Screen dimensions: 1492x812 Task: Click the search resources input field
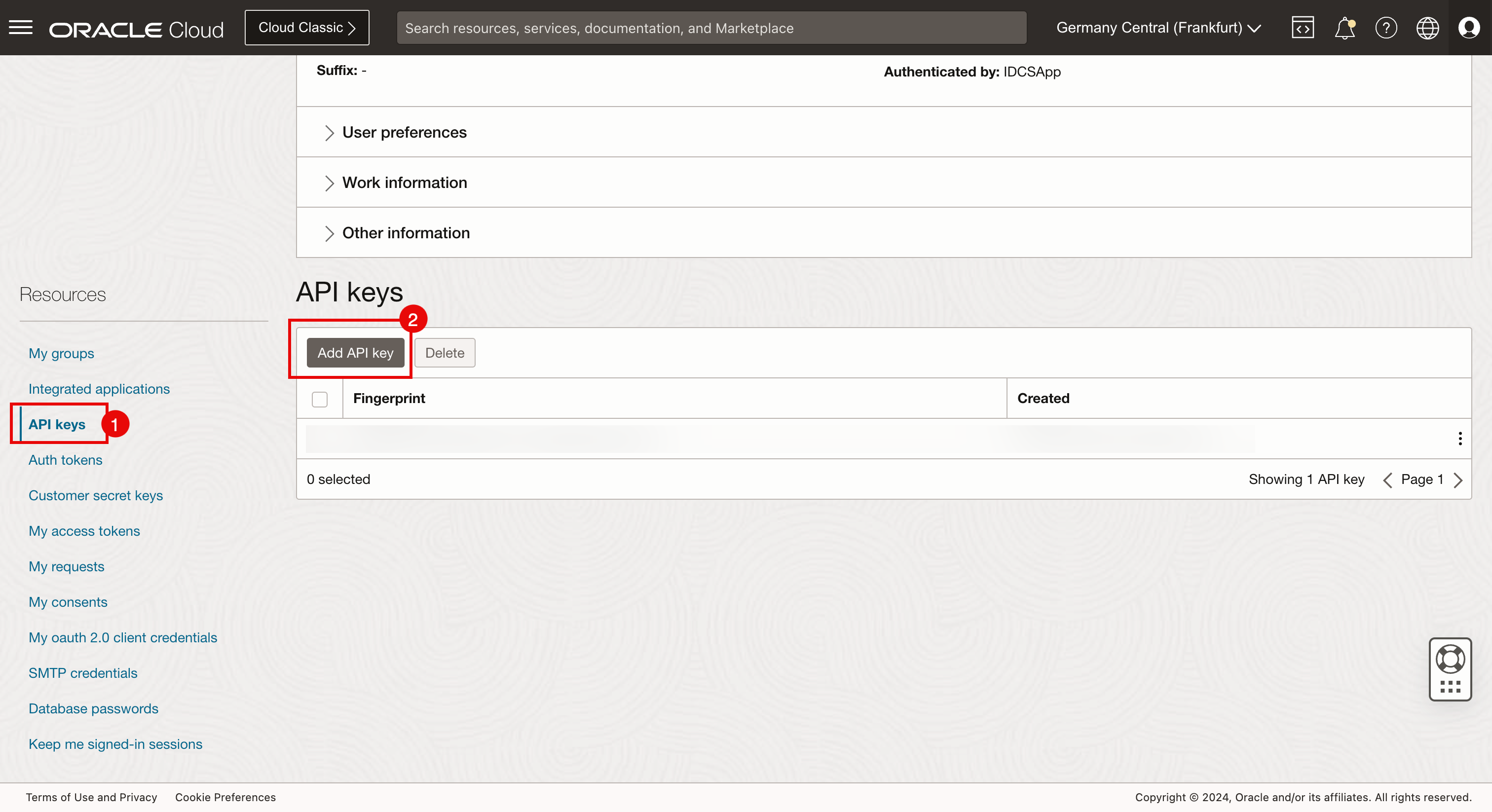[x=711, y=28]
